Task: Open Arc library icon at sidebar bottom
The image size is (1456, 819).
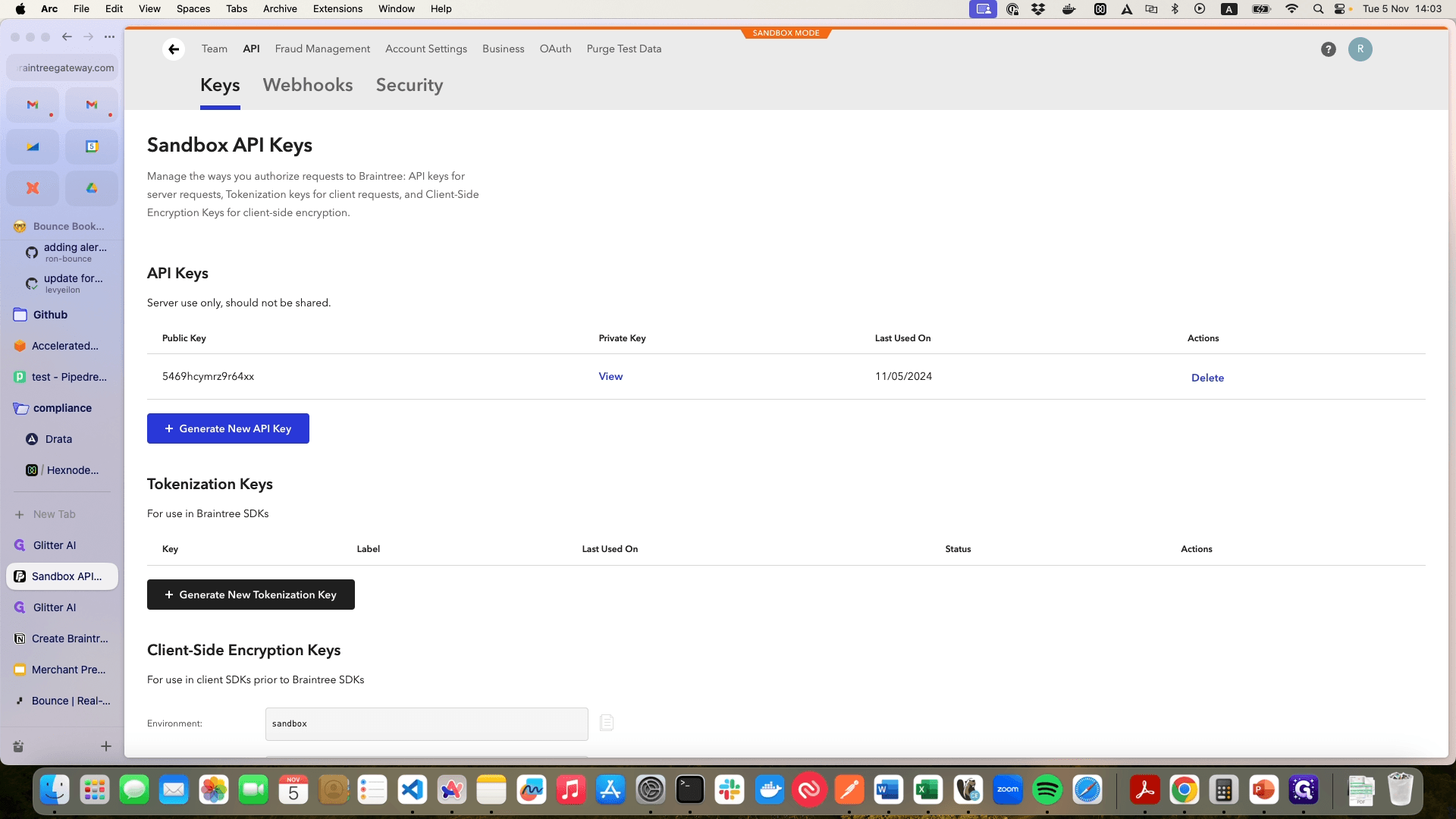Action: [18, 746]
